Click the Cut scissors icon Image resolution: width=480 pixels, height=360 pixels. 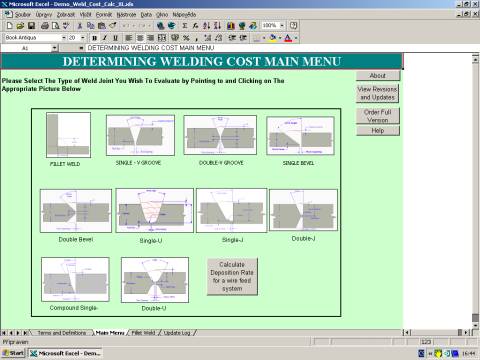(x=80, y=26)
